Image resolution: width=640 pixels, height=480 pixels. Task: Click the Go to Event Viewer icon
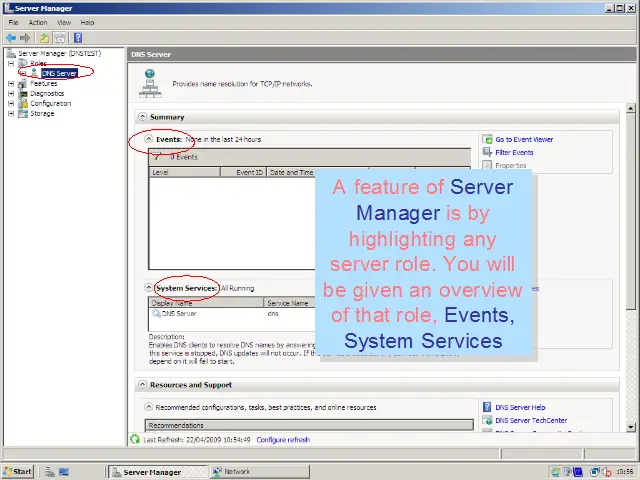pyautogui.click(x=487, y=139)
